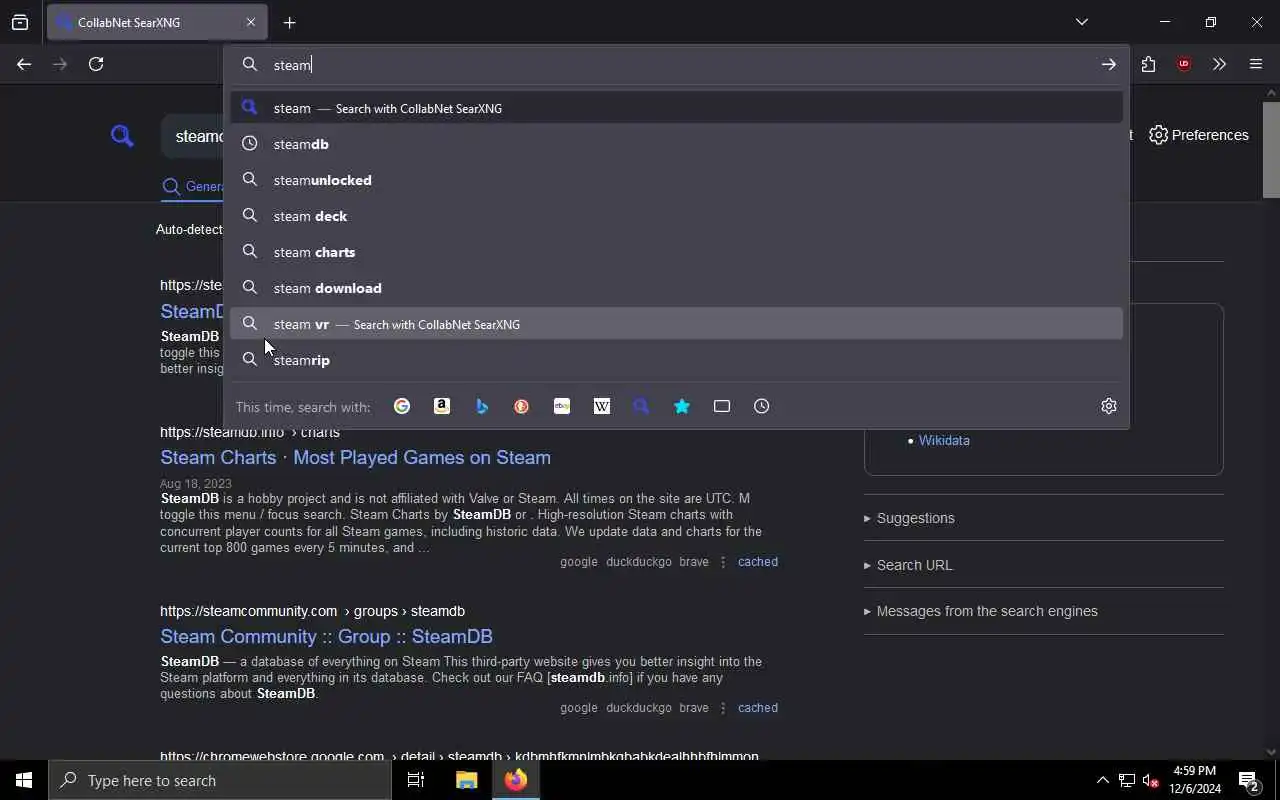Select steam vr suggestion
Image resolution: width=1280 pixels, height=800 pixels.
pos(676,324)
